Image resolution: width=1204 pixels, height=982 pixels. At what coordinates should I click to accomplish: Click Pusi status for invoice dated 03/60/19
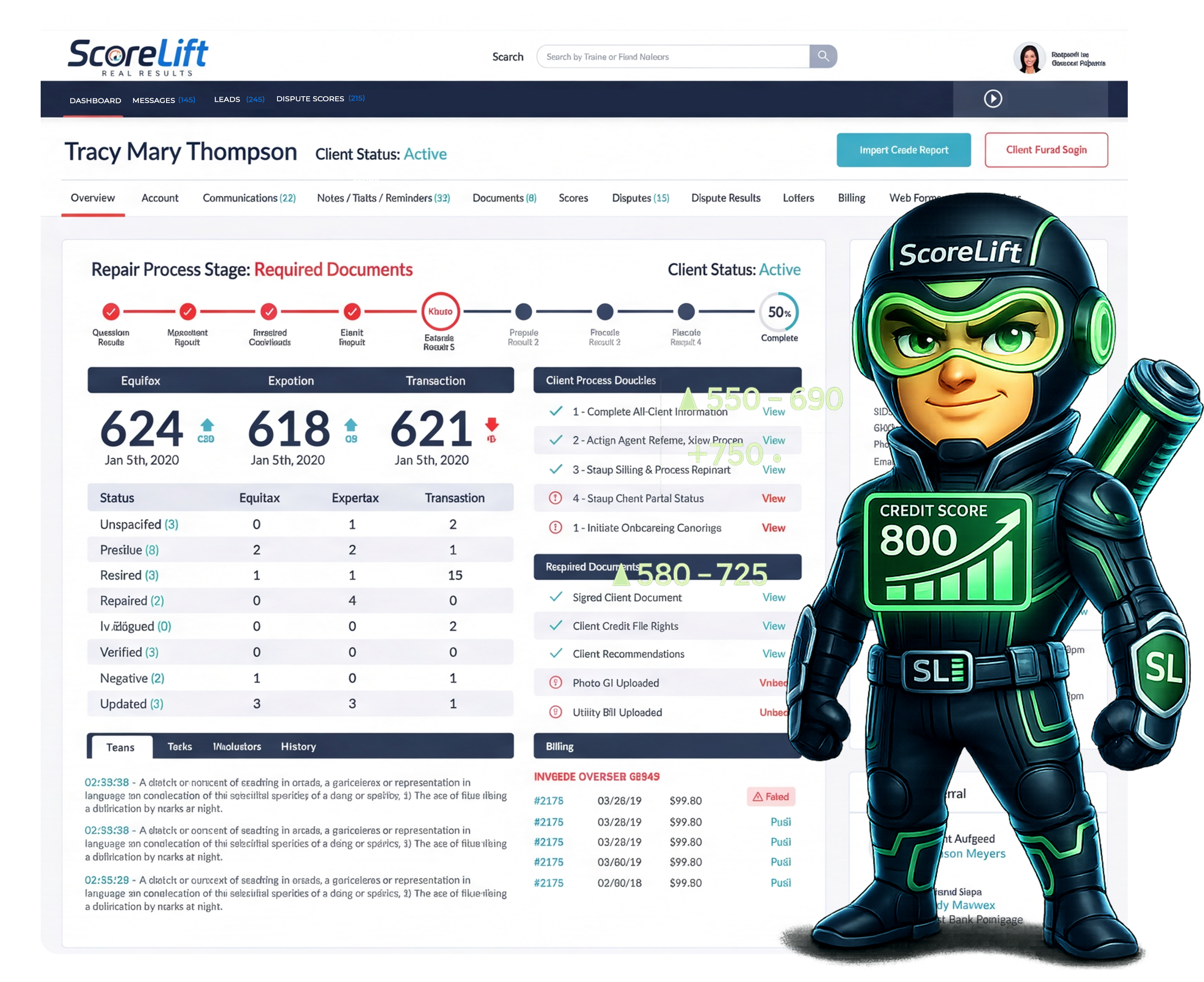coord(780,862)
